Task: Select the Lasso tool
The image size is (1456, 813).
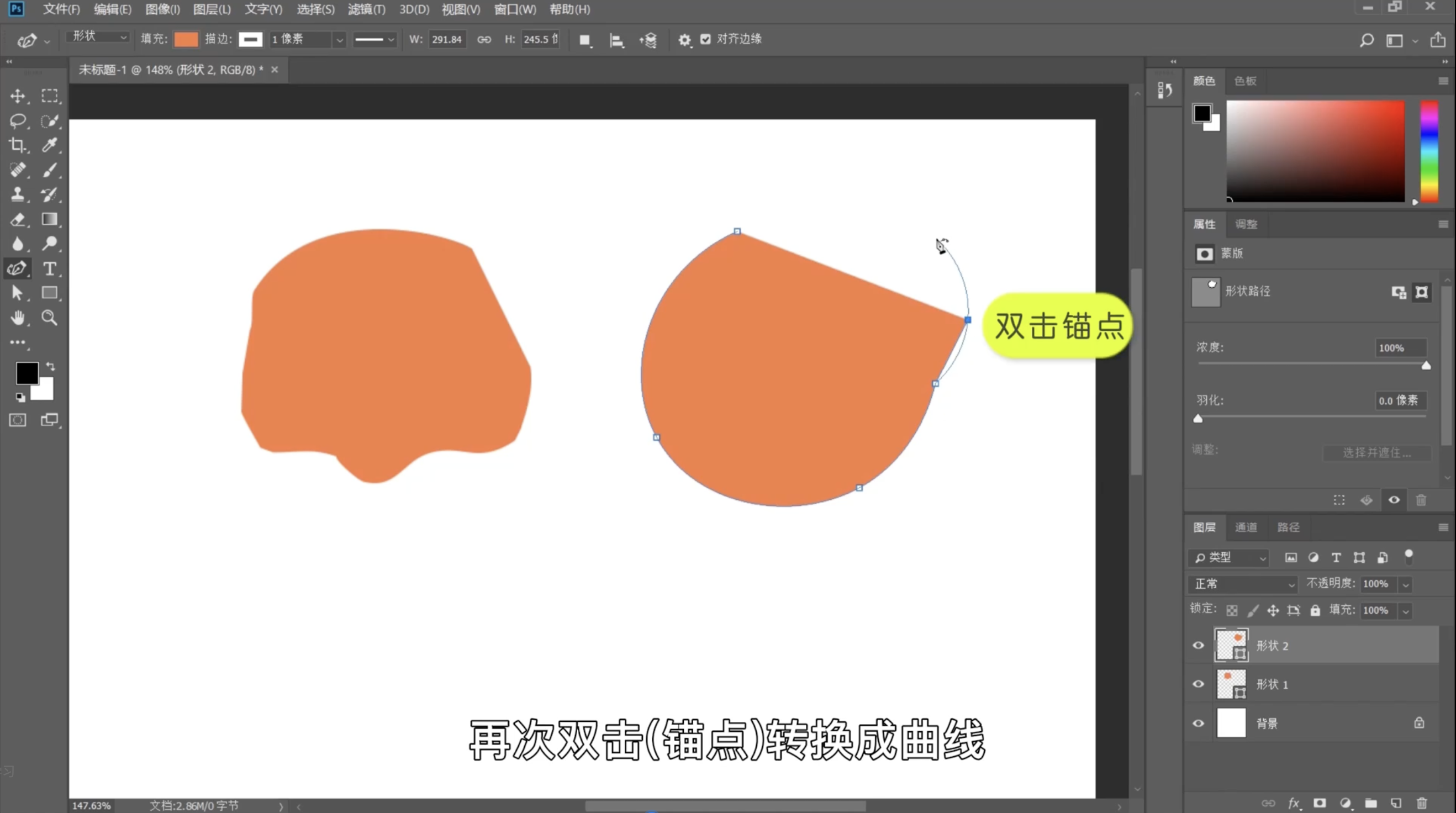Action: click(x=18, y=121)
